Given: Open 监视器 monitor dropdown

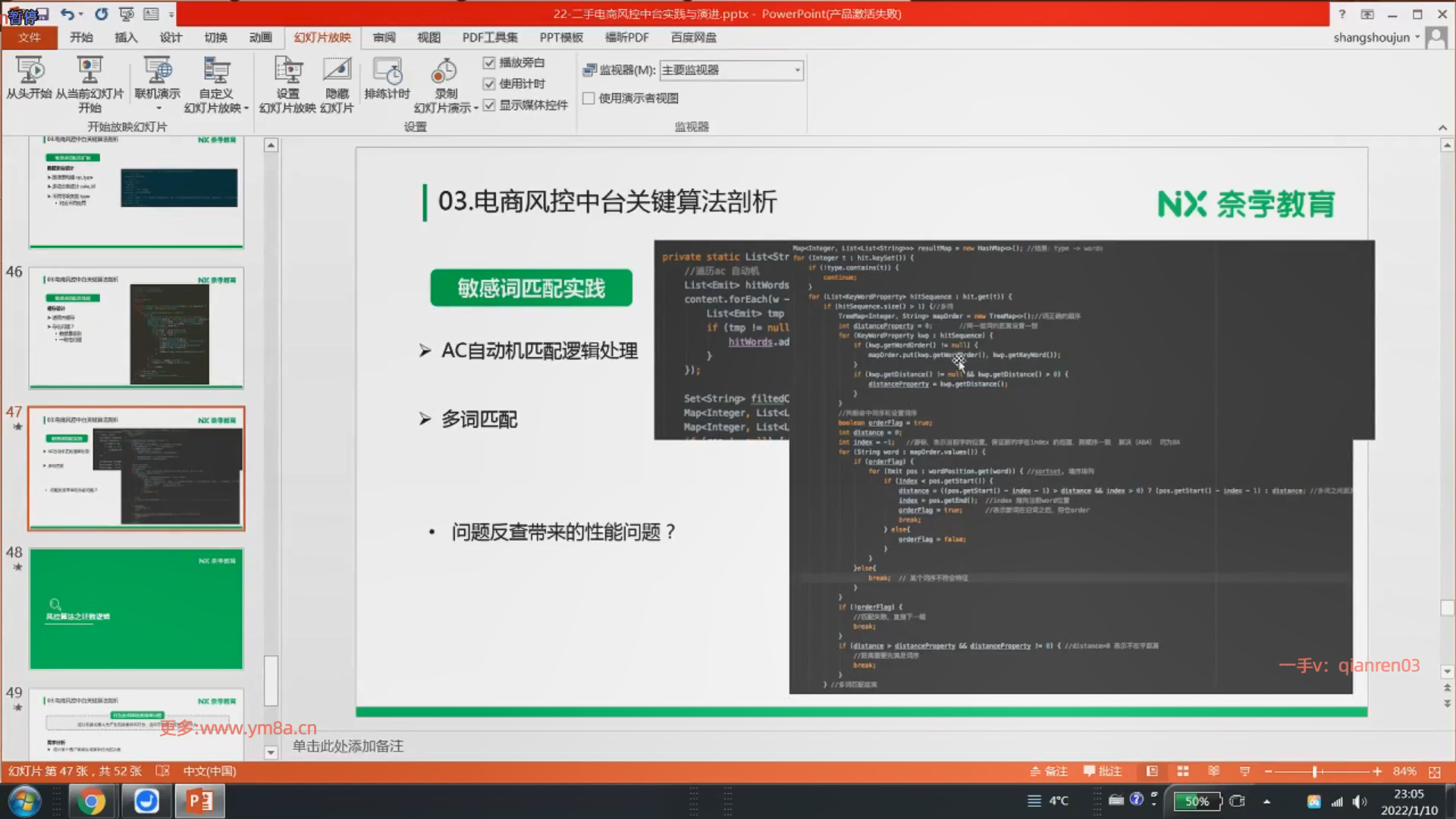Looking at the screenshot, I should [x=797, y=71].
